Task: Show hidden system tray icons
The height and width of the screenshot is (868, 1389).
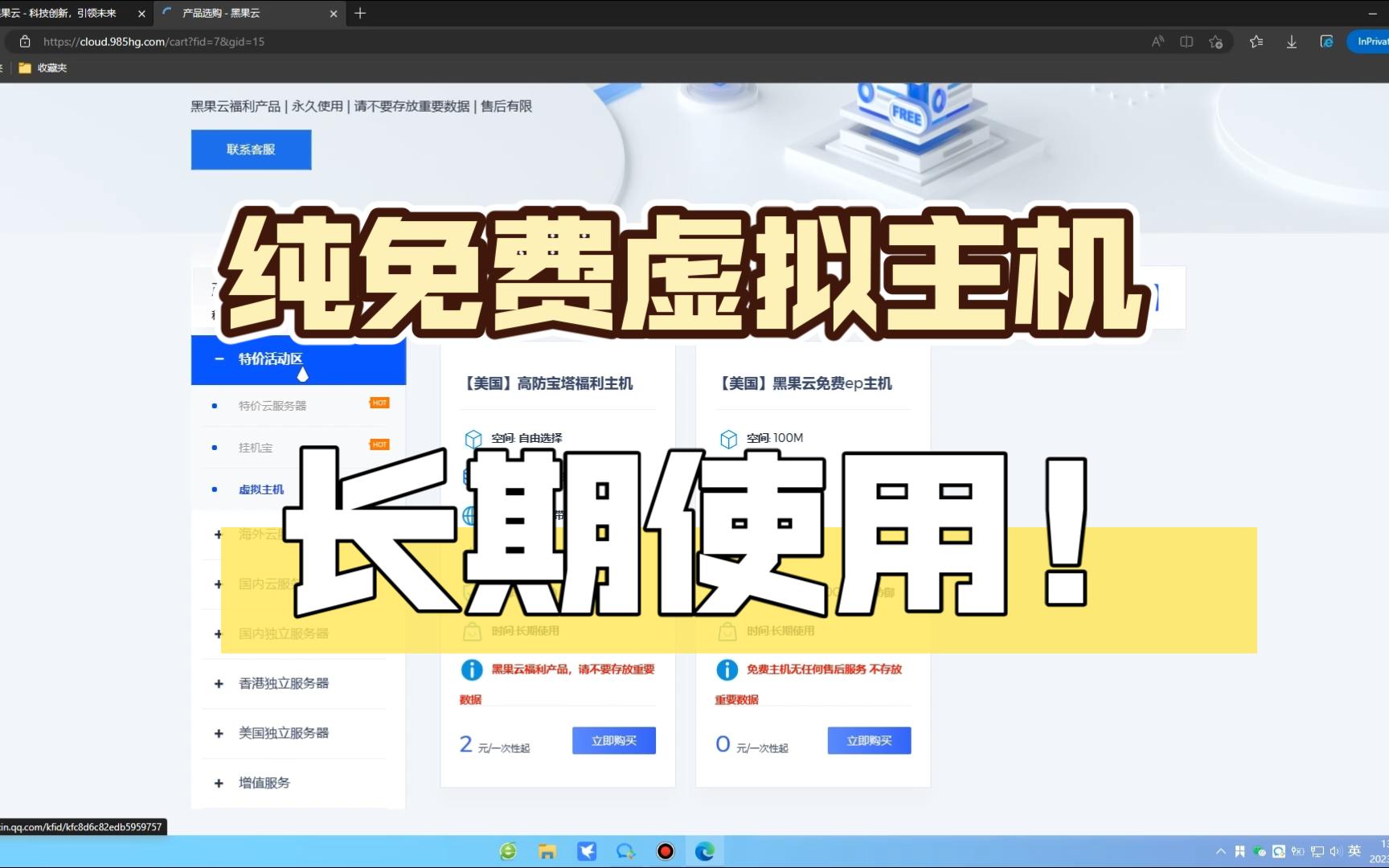Action: [1221, 851]
